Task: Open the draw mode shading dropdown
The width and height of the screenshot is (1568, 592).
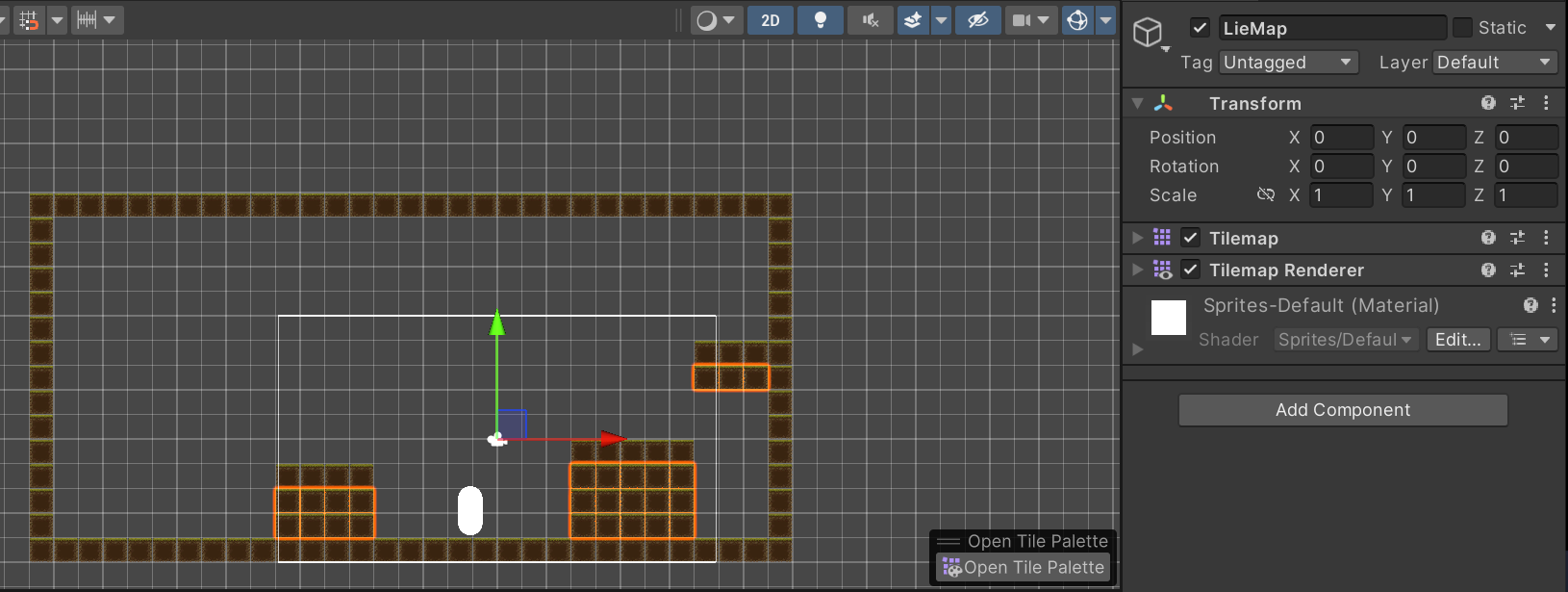Action: pos(717,20)
